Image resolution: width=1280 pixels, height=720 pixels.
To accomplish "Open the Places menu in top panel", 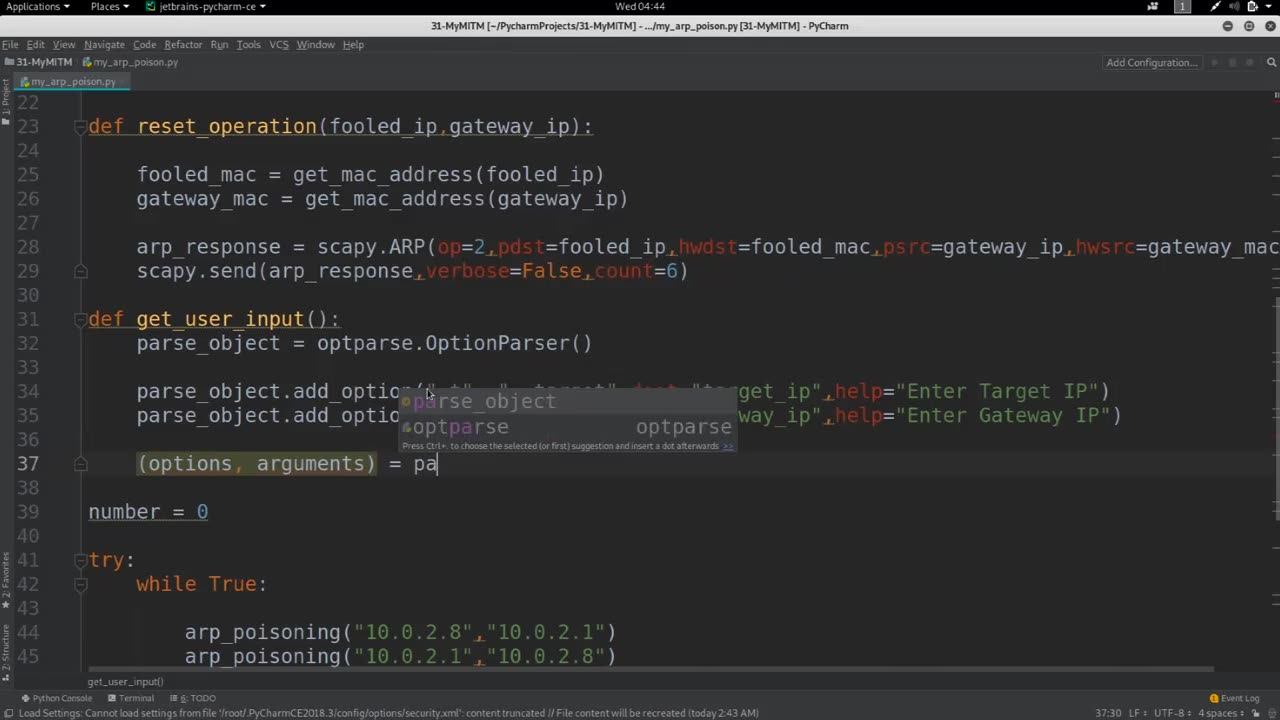I will pyautogui.click(x=110, y=6).
